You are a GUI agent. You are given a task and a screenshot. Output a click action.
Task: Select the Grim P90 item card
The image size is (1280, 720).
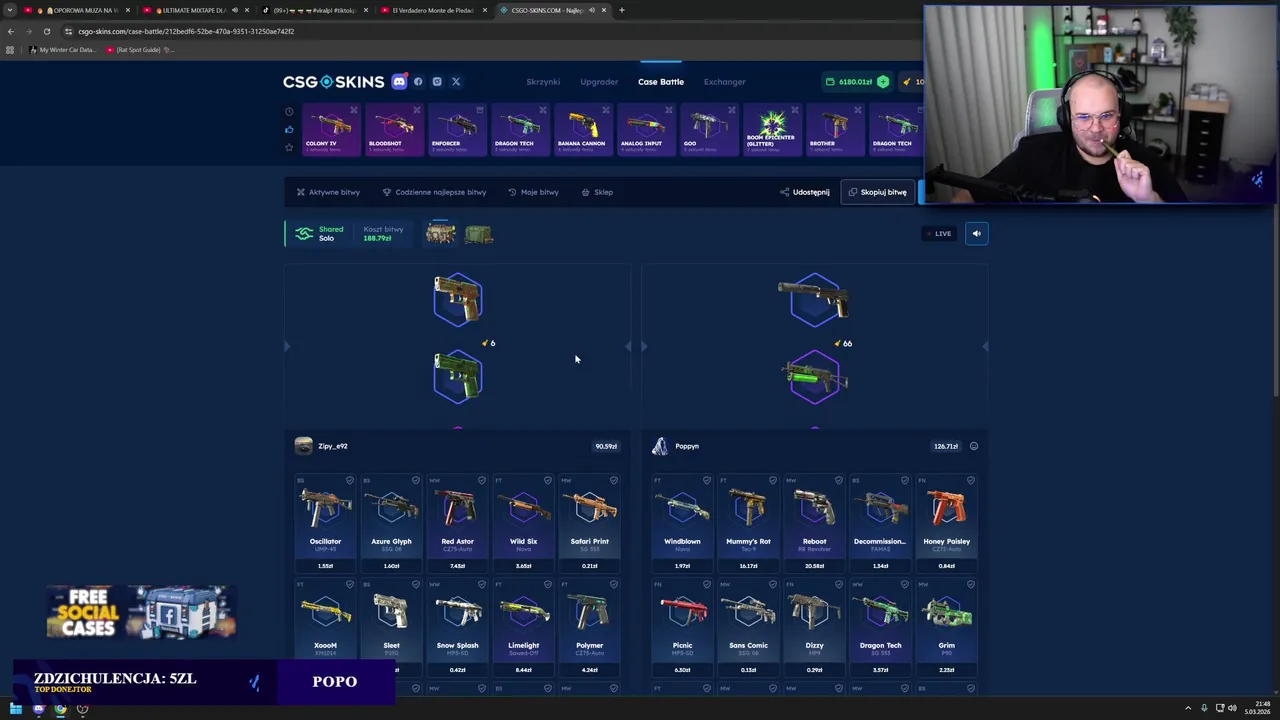(946, 627)
